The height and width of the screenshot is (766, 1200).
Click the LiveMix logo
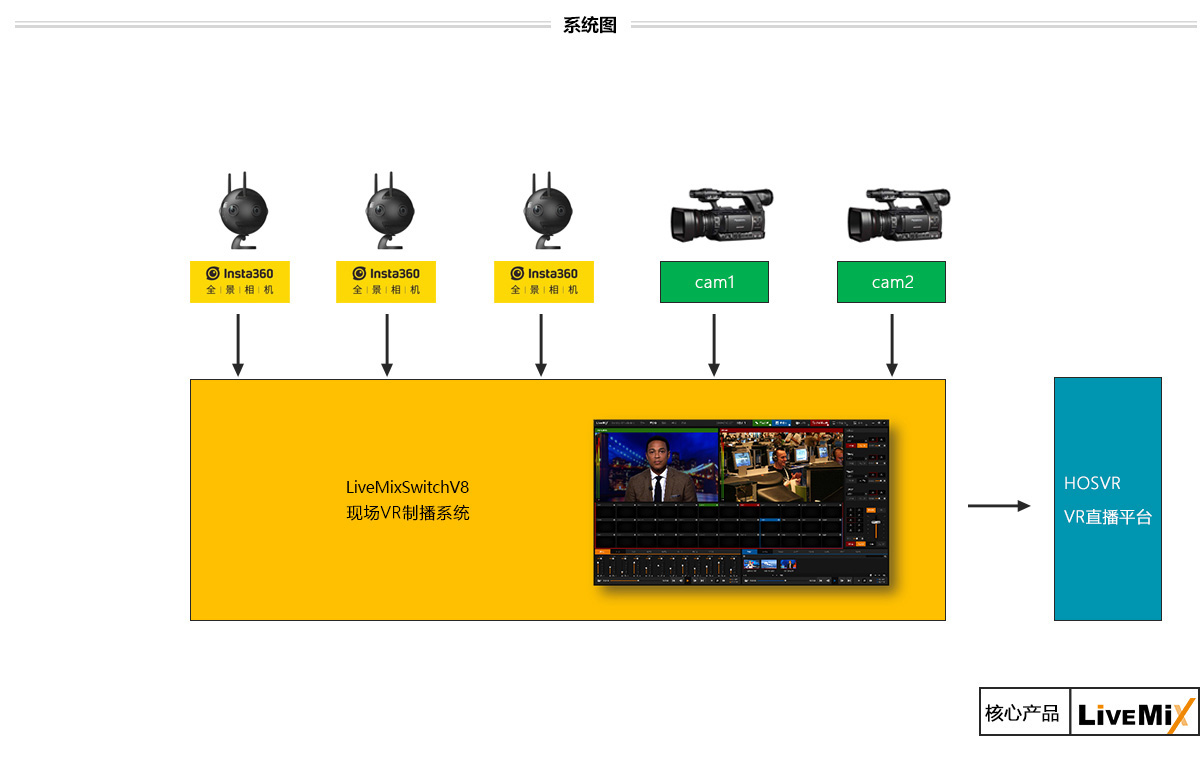1135,713
